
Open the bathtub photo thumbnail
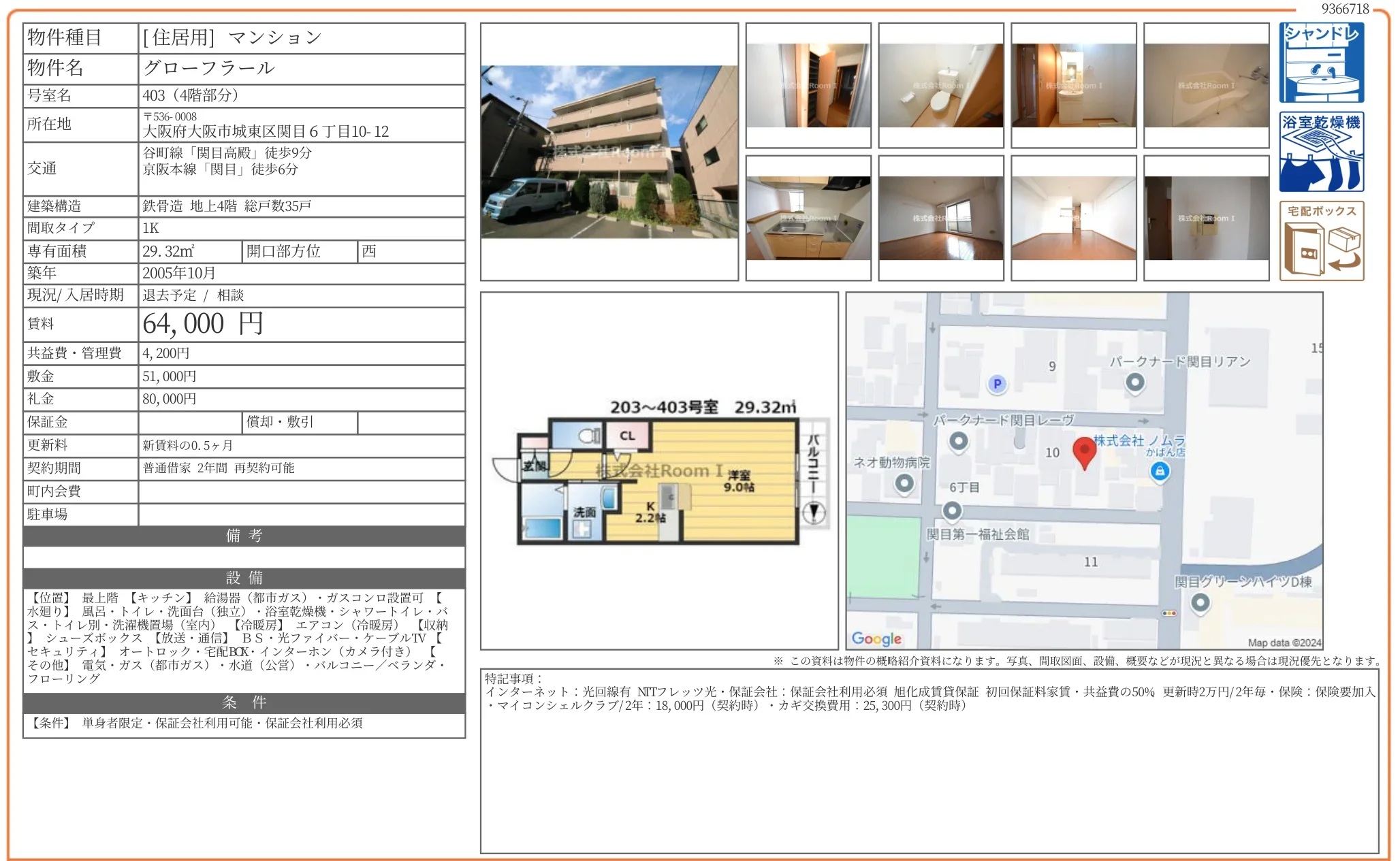(x=1206, y=86)
